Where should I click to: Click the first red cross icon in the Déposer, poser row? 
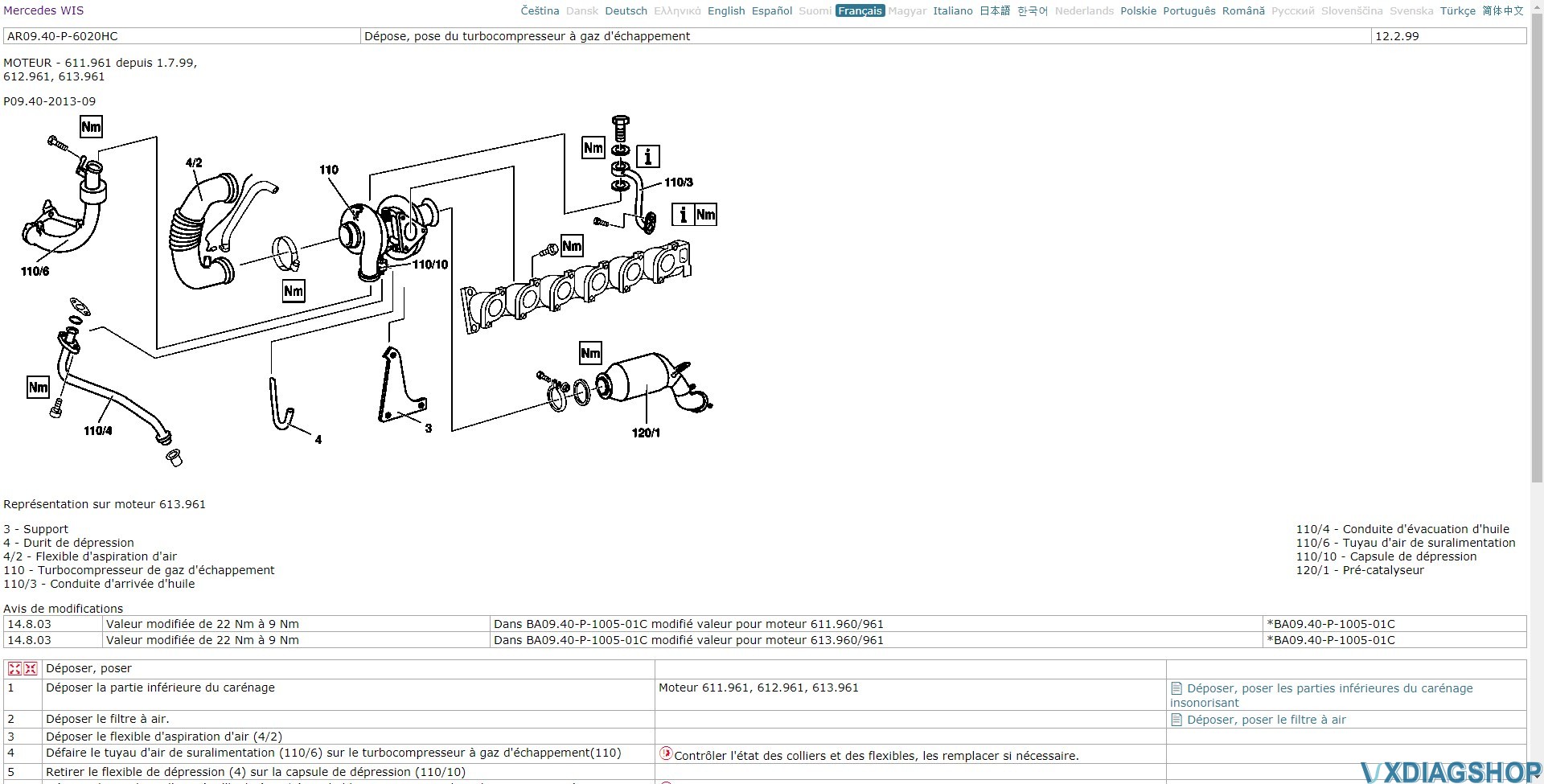(14, 668)
